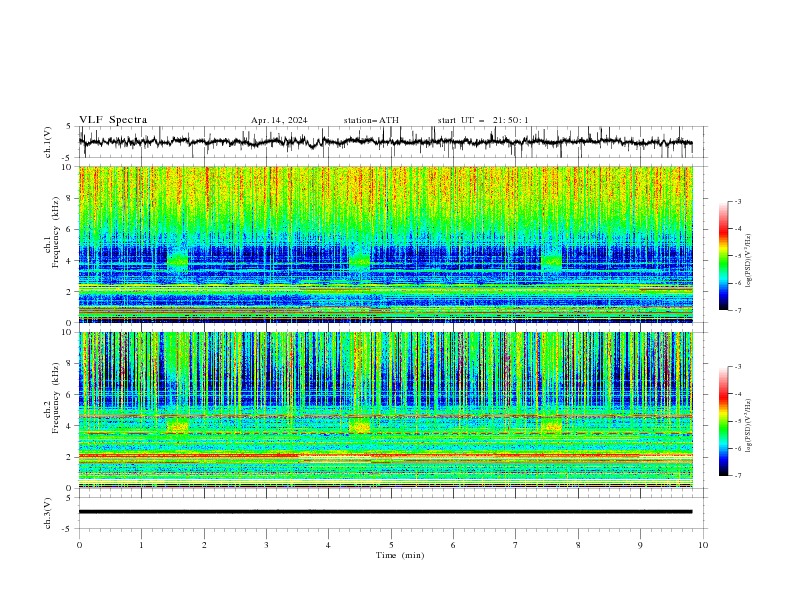Screen dimensions: 792x612
Task: Click time axis tick label '8'
Action: pyautogui.click(x=578, y=545)
